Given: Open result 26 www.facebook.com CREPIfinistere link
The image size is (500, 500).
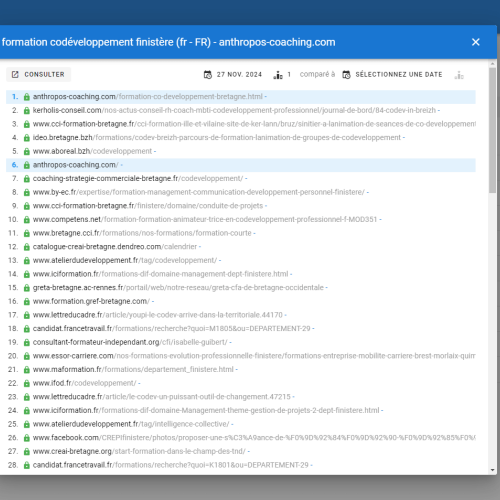Looking at the screenshot, I should tap(254, 438).
